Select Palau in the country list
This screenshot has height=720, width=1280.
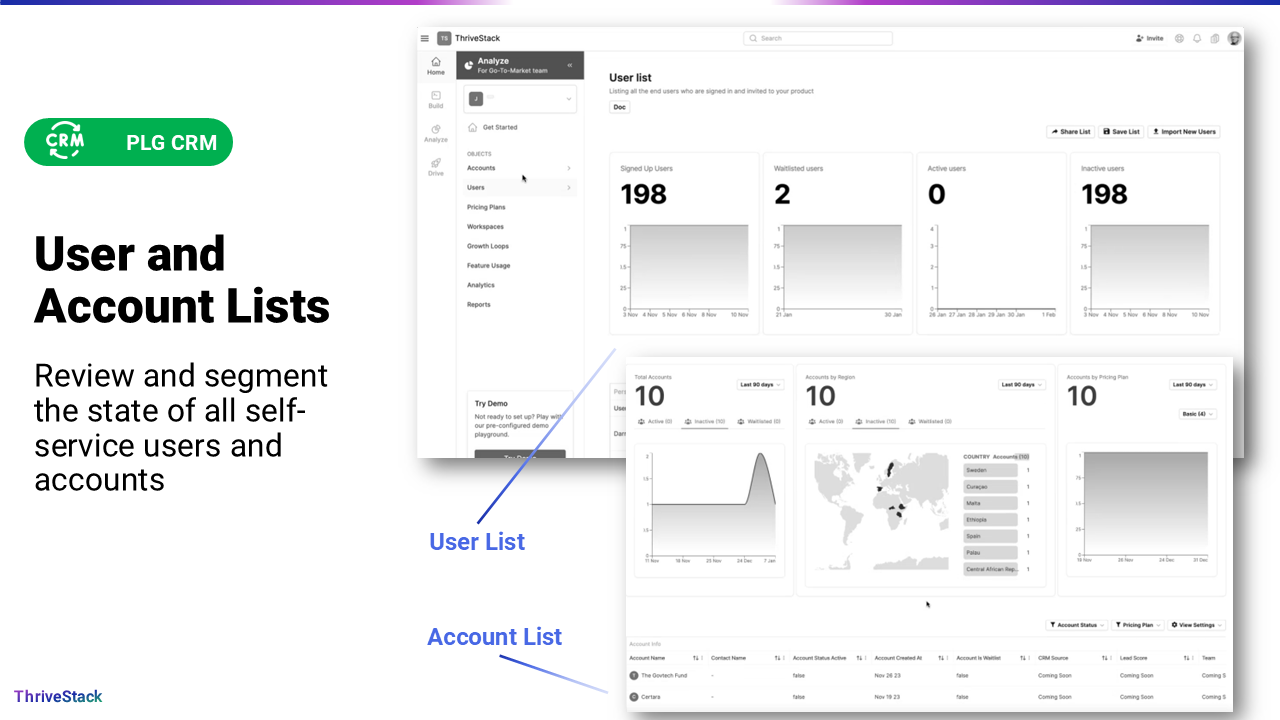(x=991, y=553)
